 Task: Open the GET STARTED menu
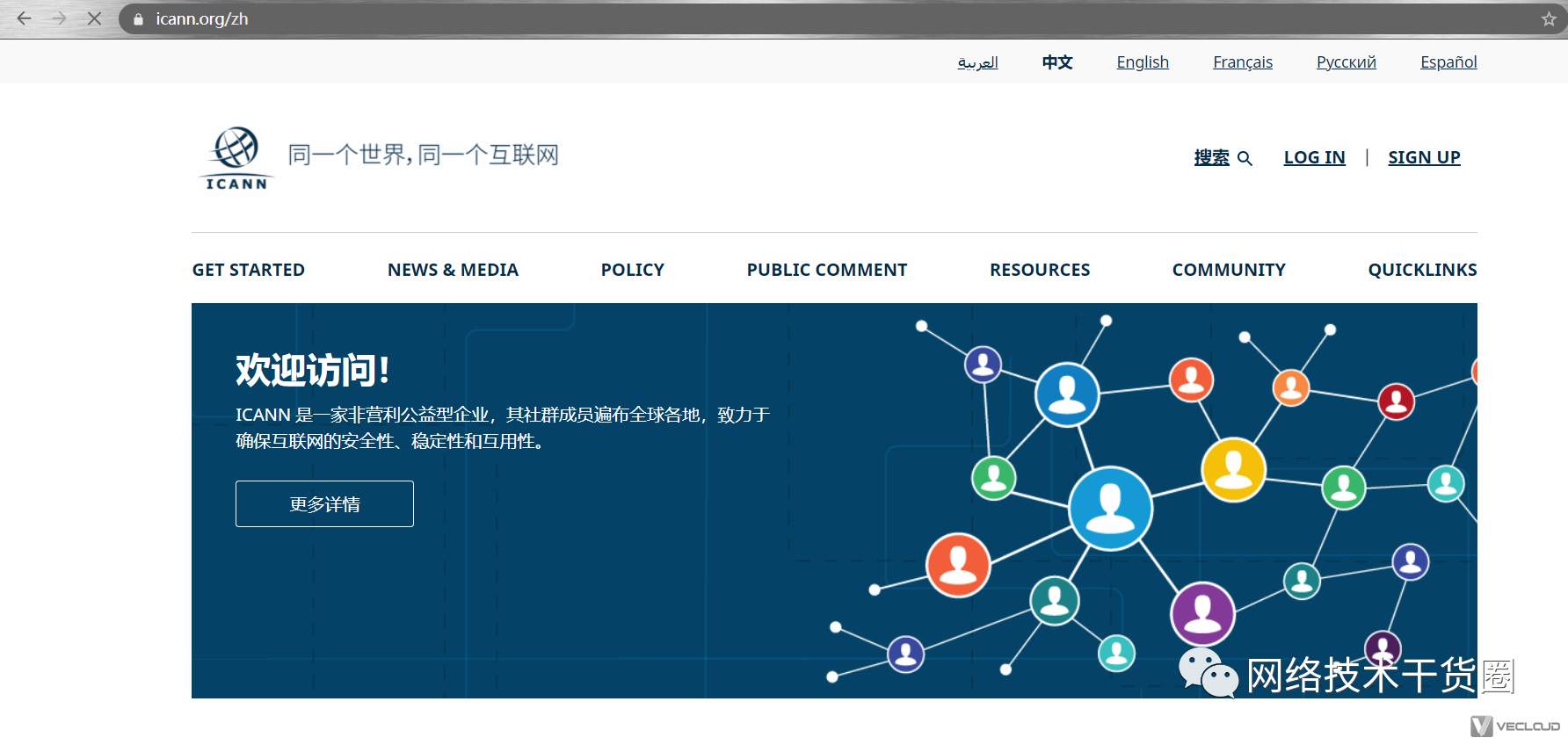249,270
